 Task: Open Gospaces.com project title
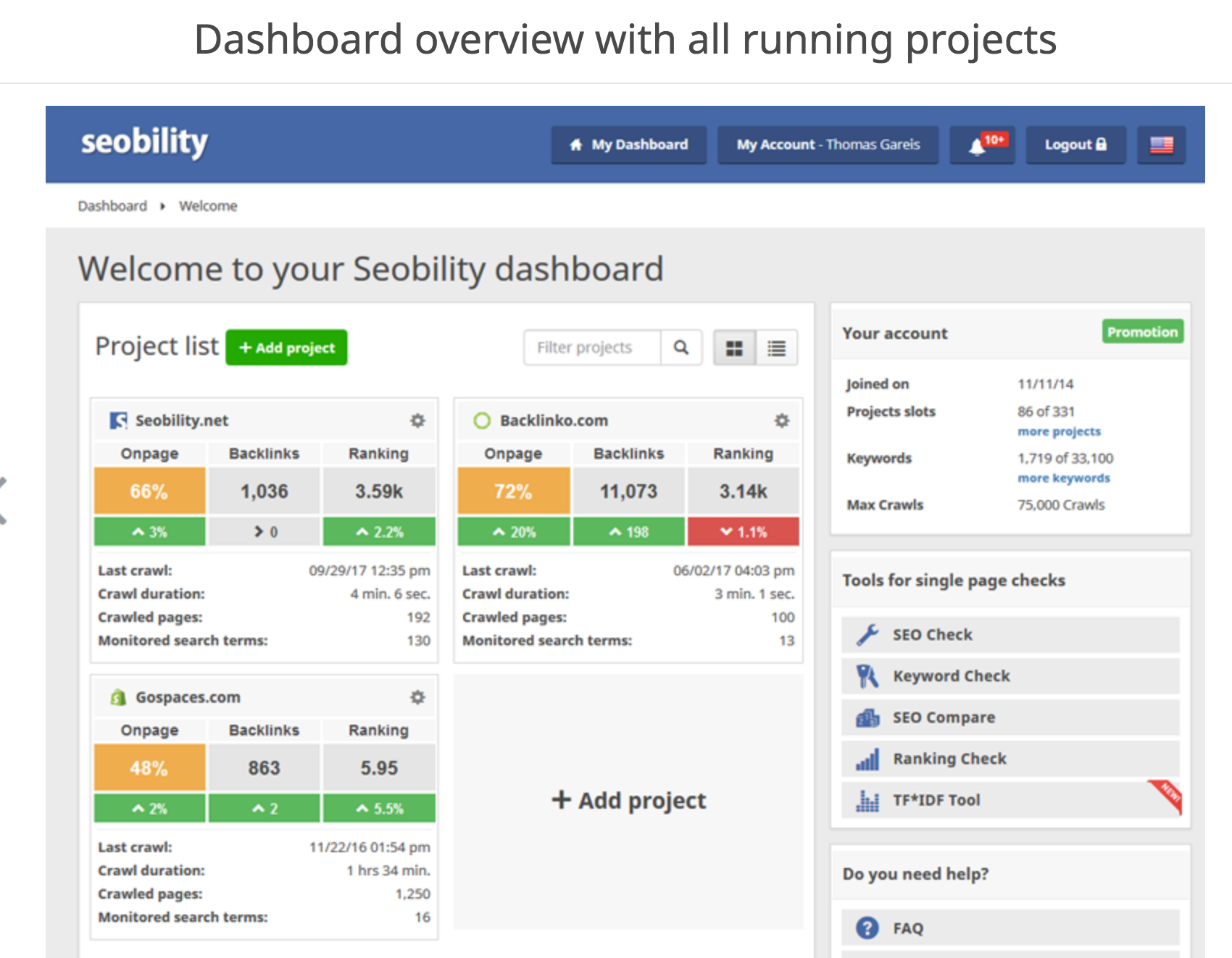(x=188, y=698)
